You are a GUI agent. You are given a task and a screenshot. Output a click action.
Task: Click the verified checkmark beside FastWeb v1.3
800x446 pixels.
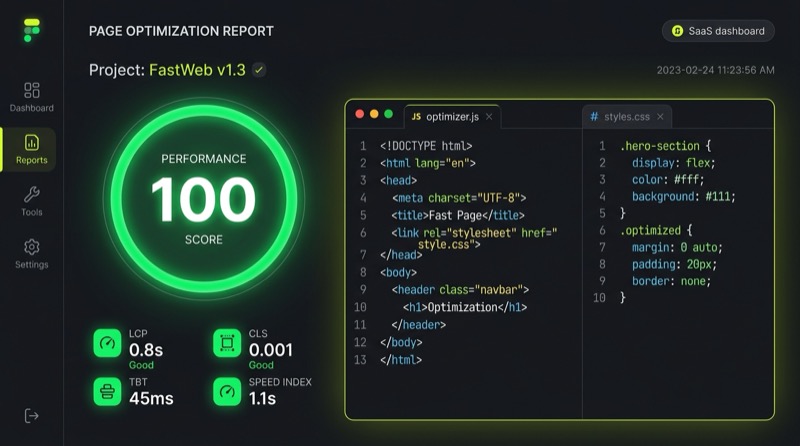[259, 70]
